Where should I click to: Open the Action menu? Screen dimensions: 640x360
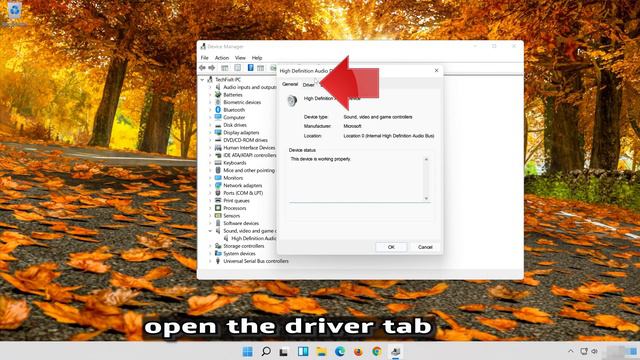pos(222,58)
